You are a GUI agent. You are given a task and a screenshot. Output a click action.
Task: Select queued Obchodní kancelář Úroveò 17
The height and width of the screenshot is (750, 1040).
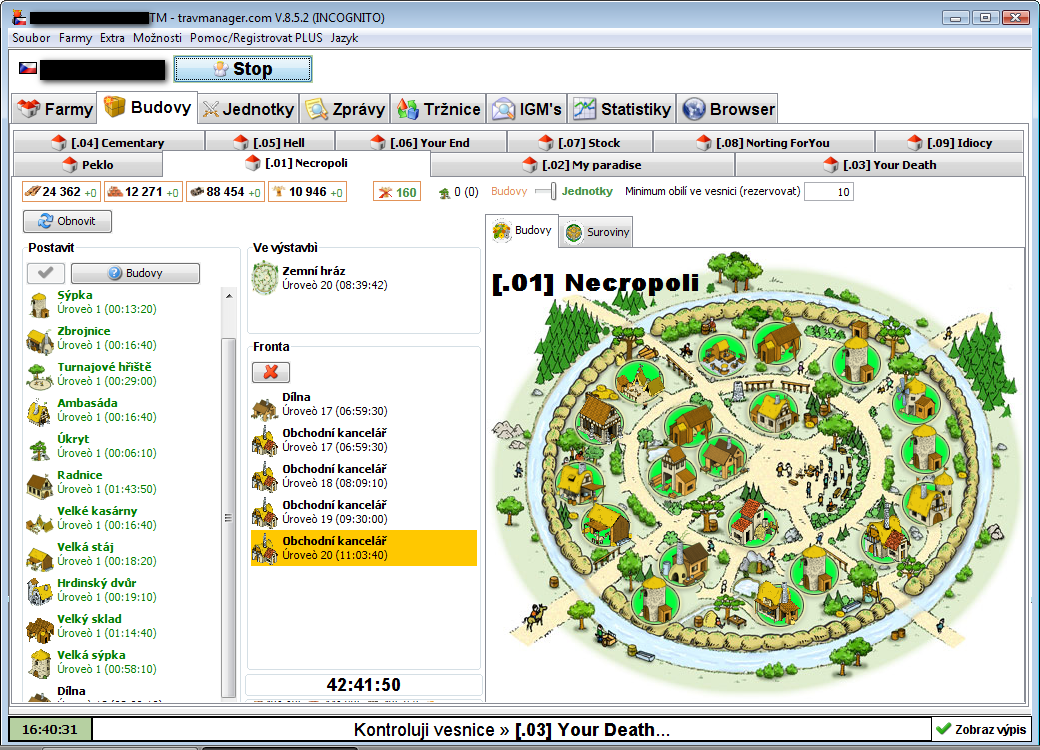[x=363, y=440]
